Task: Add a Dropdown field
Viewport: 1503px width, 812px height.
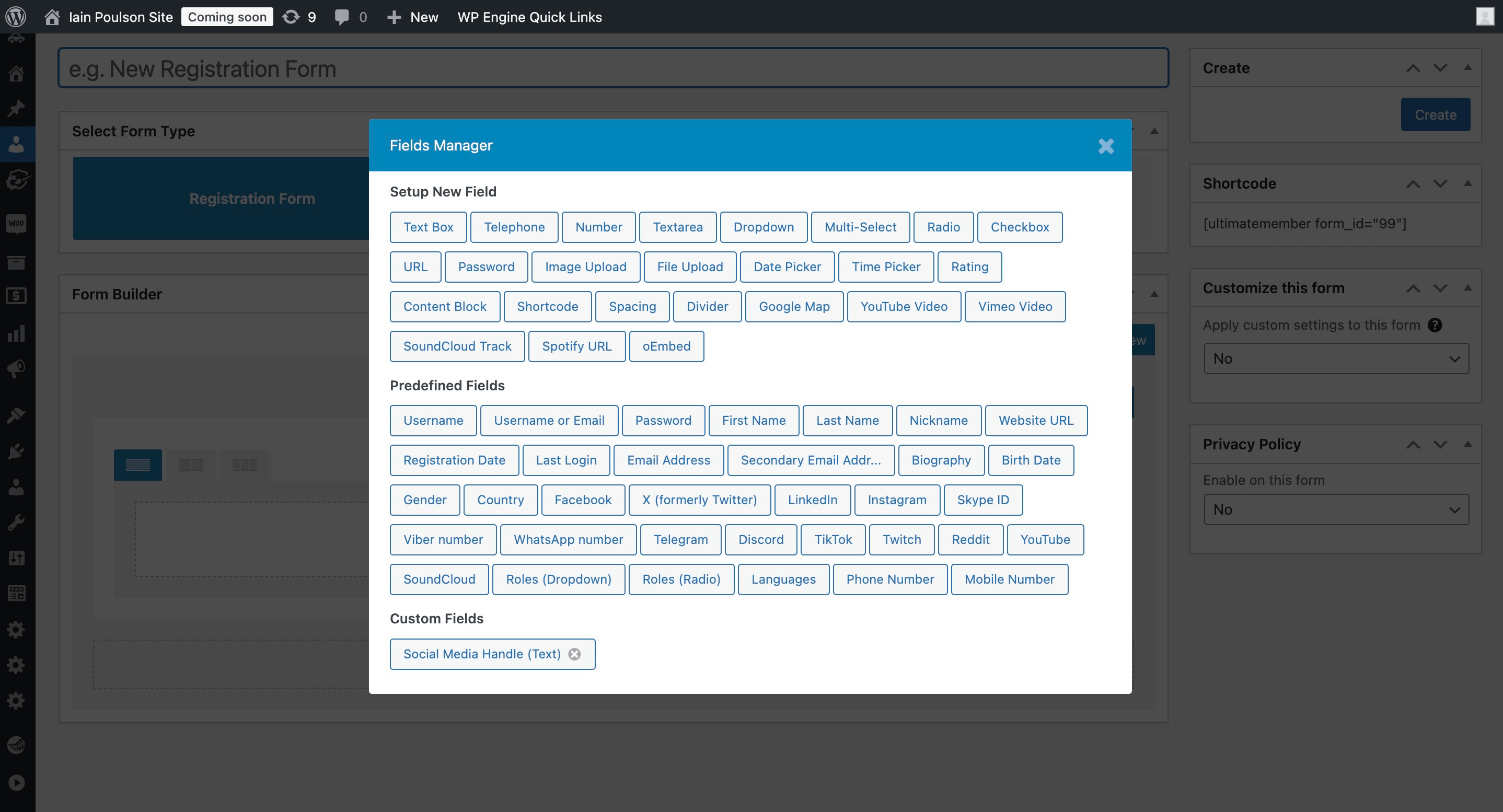Action: coord(763,227)
